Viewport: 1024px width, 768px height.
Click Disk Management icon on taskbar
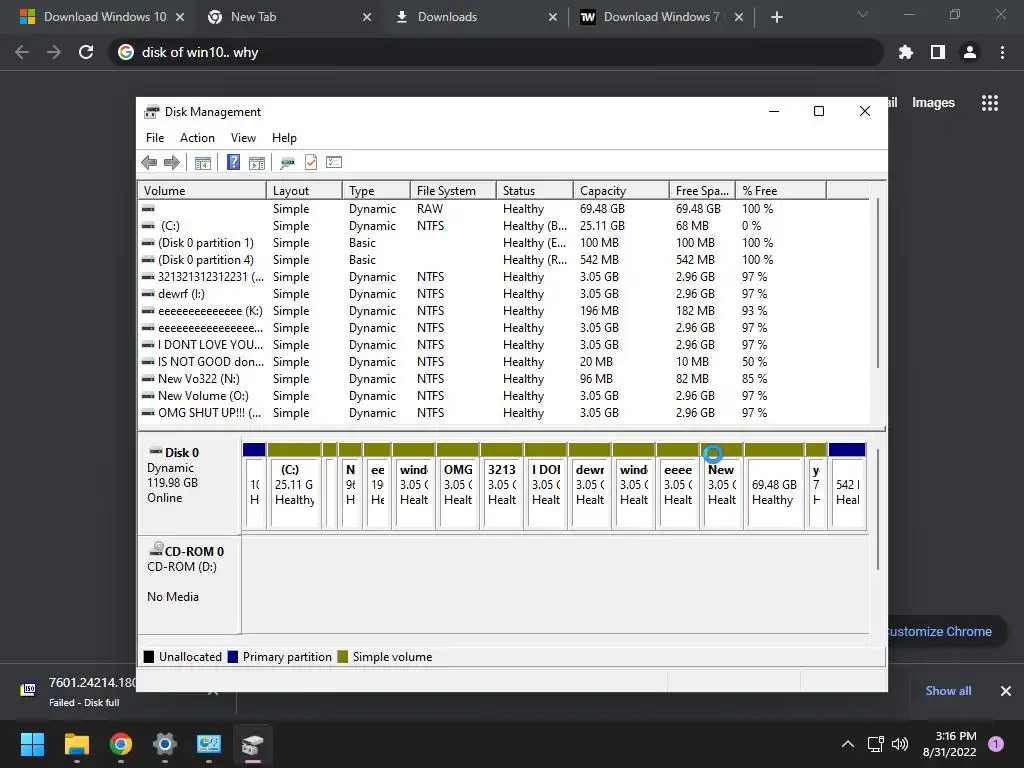pyautogui.click(x=253, y=744)
